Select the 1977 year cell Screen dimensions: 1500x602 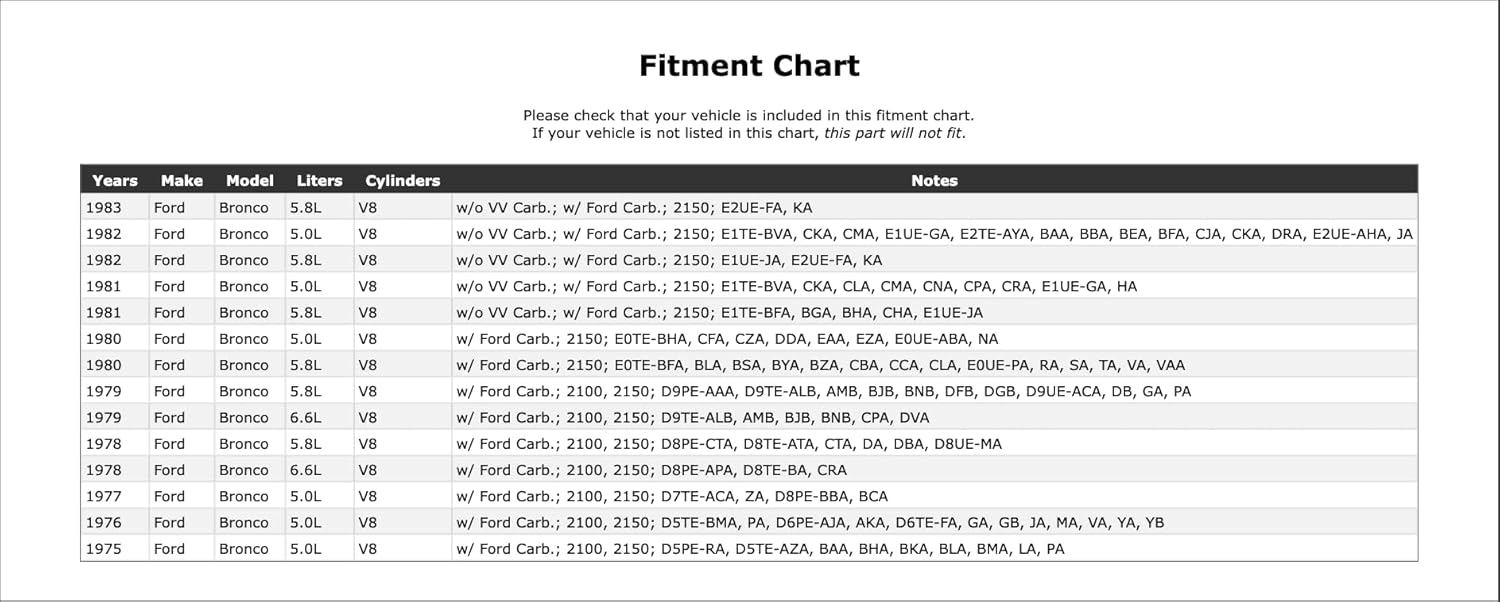(104, 496)
